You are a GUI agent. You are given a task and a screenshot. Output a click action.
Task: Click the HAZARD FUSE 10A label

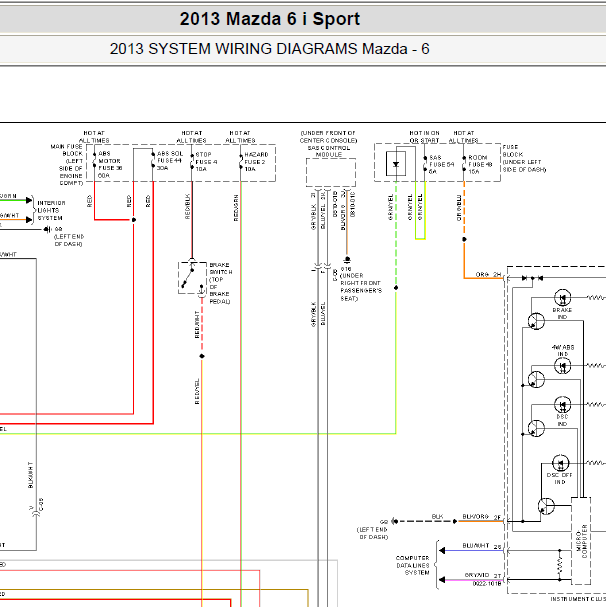tap(256, 161)
